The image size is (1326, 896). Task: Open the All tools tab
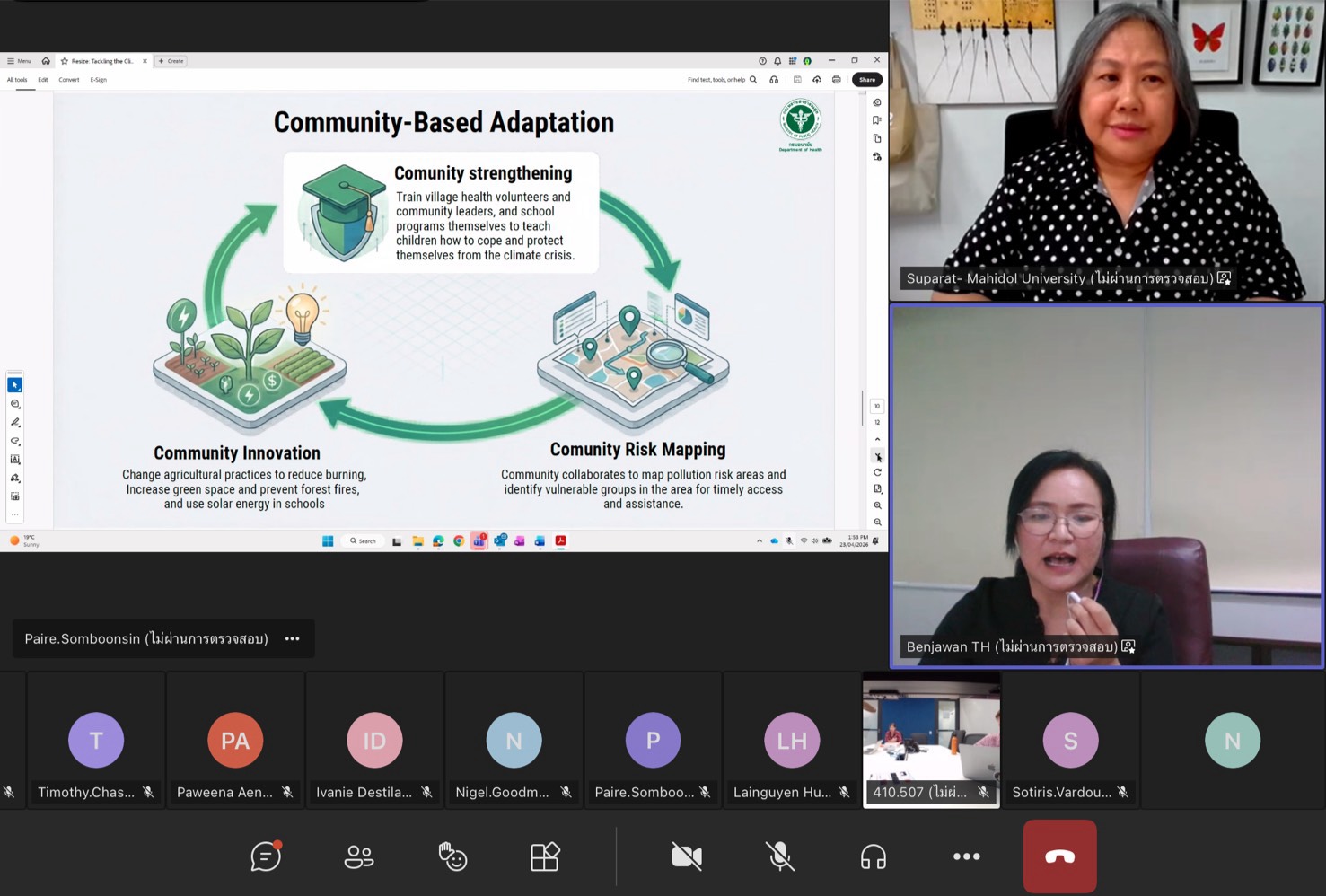click(17, 80)
